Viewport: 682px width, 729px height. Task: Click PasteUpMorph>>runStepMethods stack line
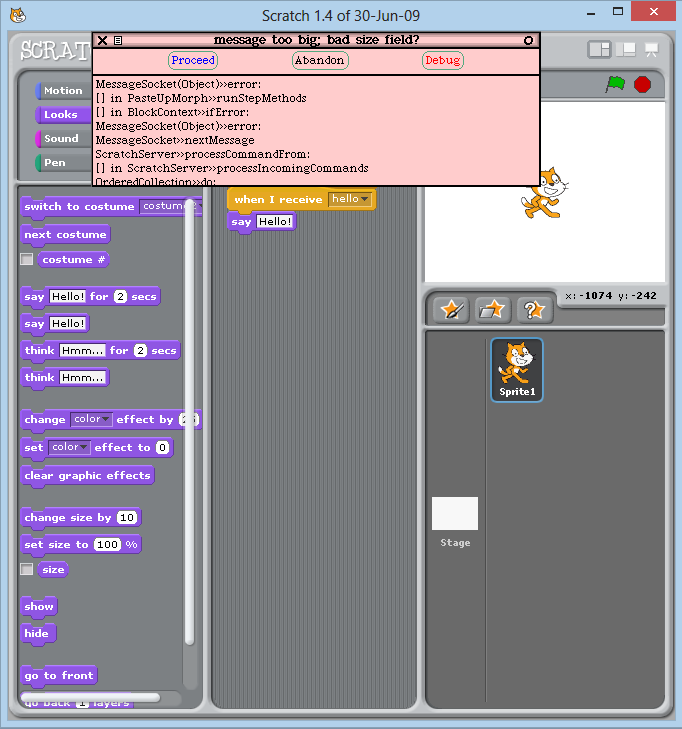201,98
